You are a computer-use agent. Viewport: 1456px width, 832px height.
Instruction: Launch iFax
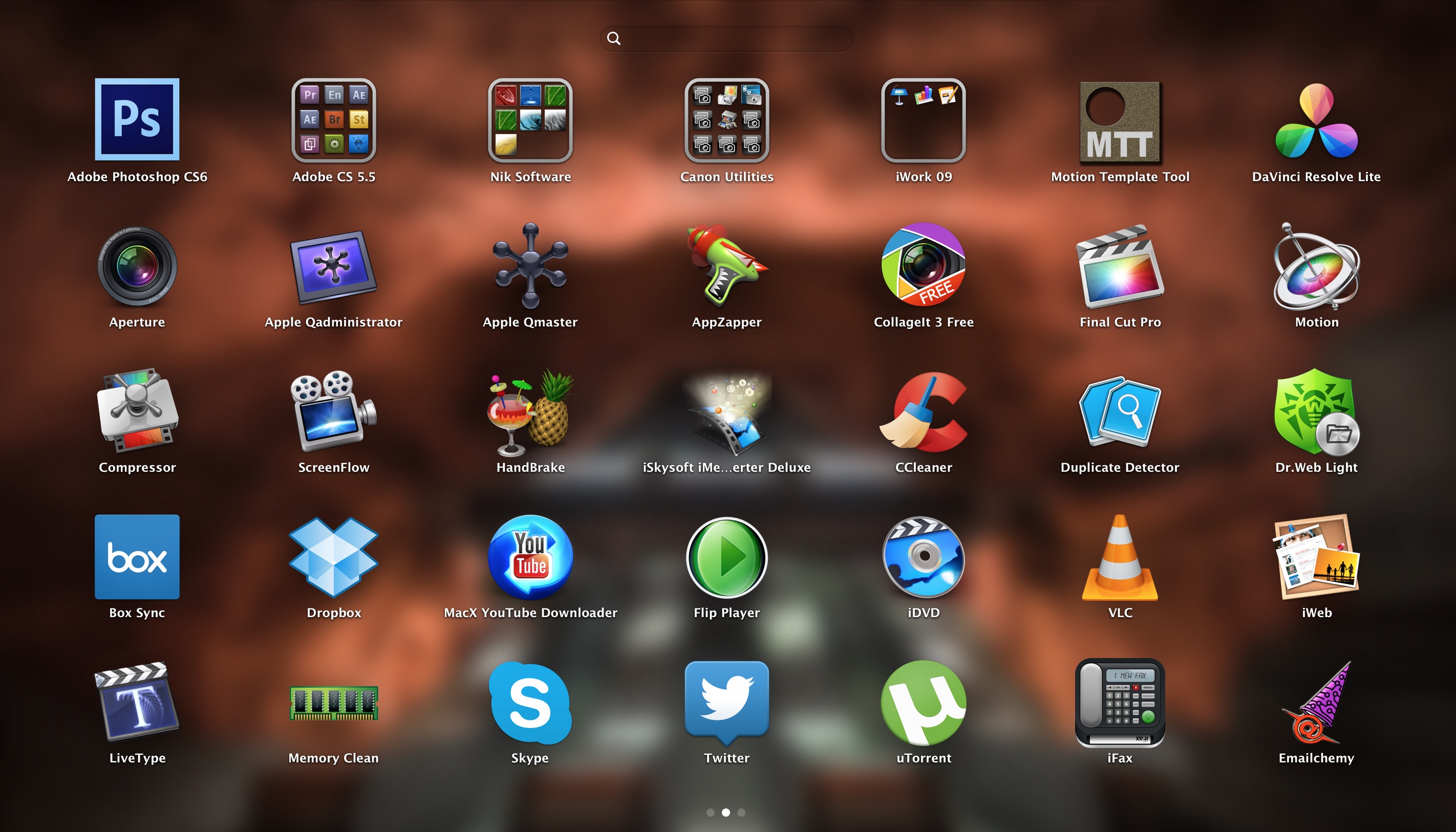(x=1120, y=703)
